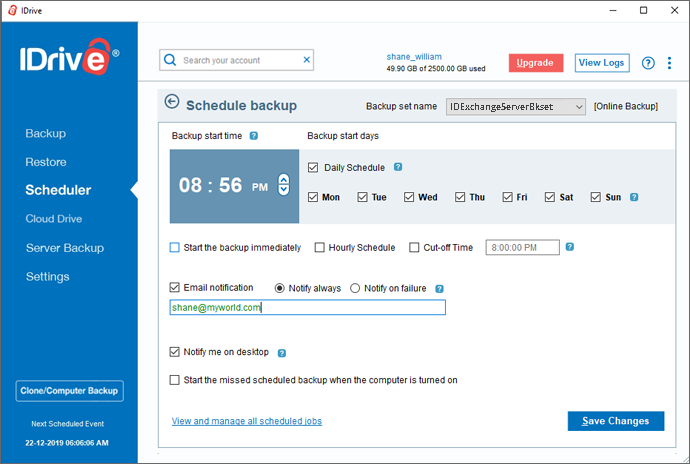Click the magnifier search icon

point(170,60)
